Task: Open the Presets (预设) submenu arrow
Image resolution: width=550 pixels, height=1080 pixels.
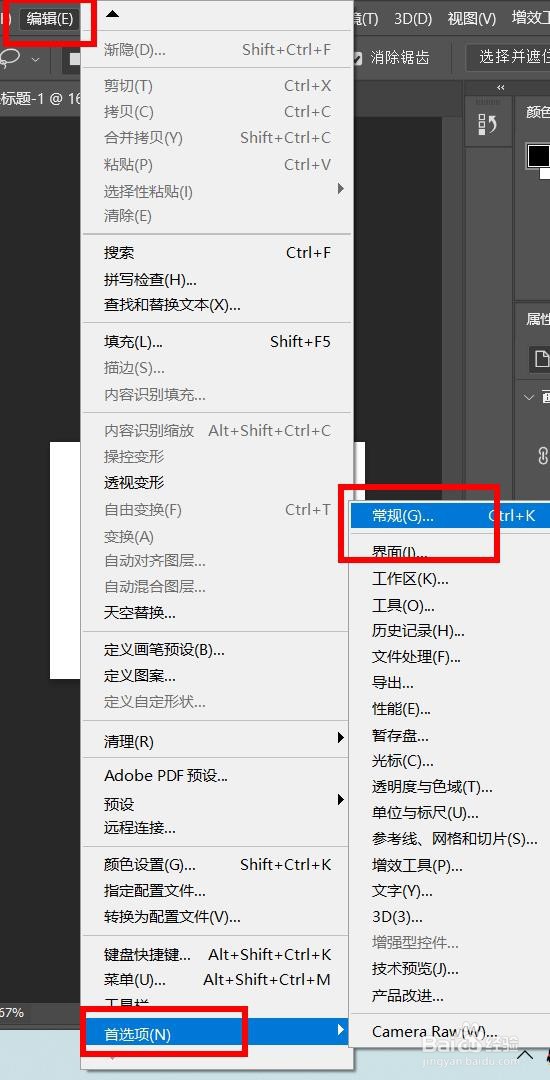Action: click(340, 800)
